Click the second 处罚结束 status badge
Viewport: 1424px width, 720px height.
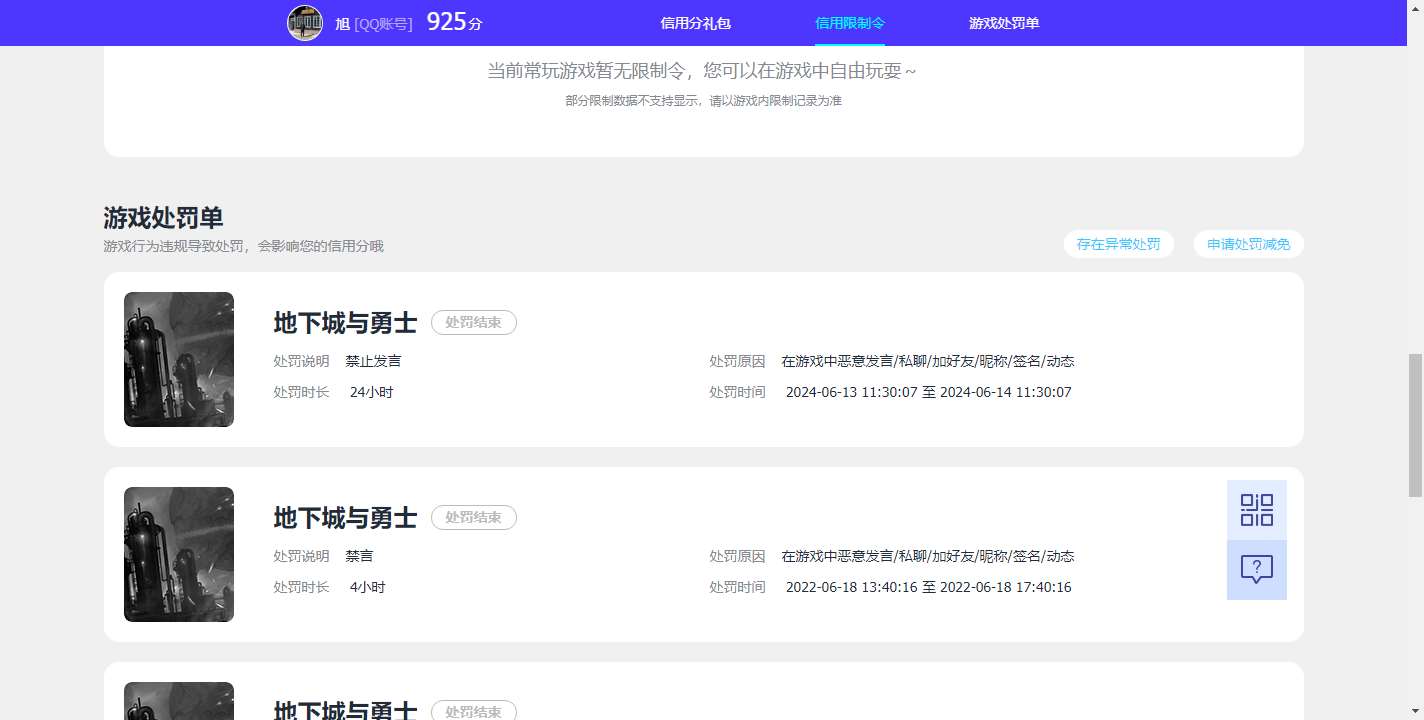click(x=474, y=517)
